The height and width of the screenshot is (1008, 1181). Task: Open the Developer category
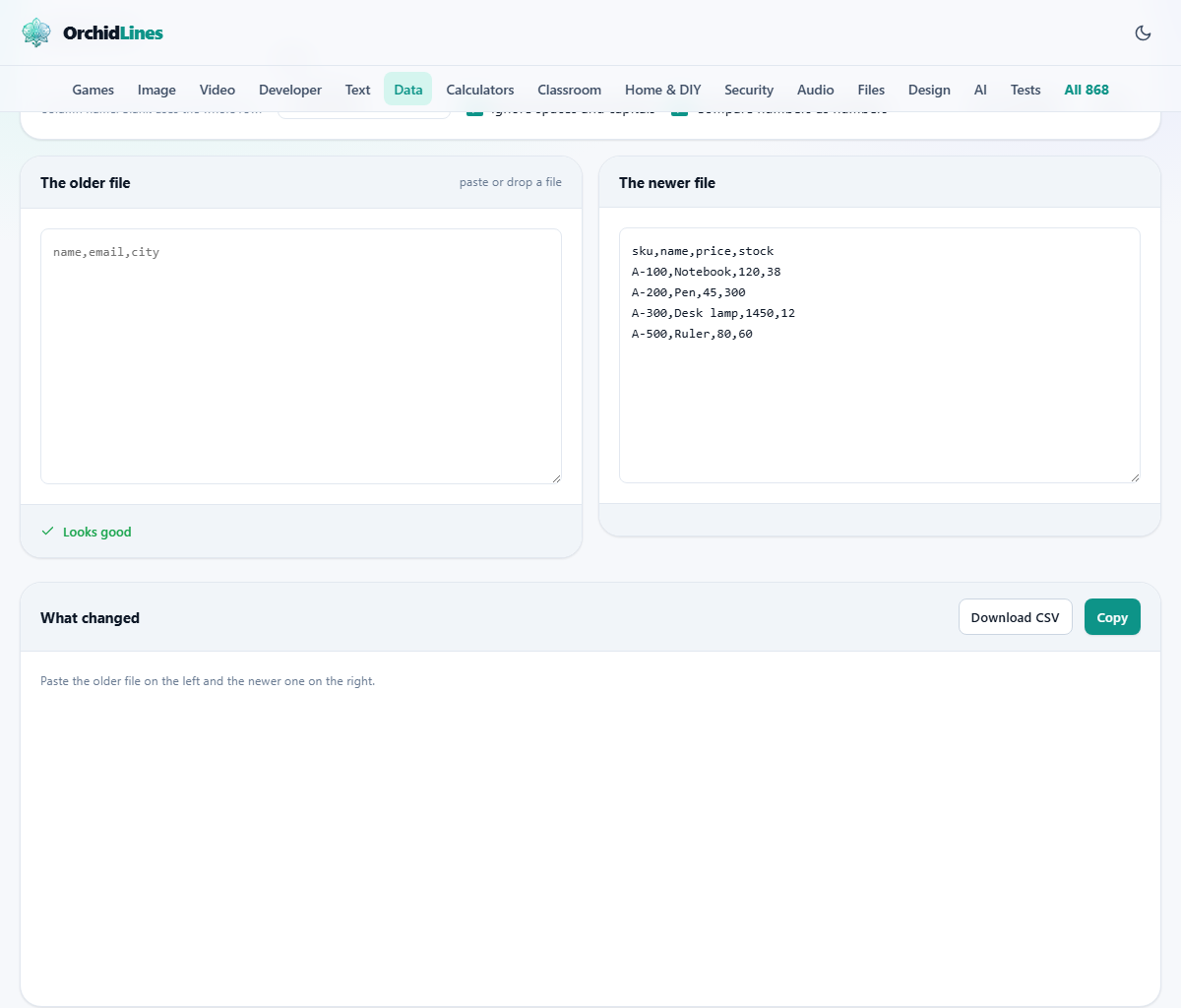click(290, 90)
